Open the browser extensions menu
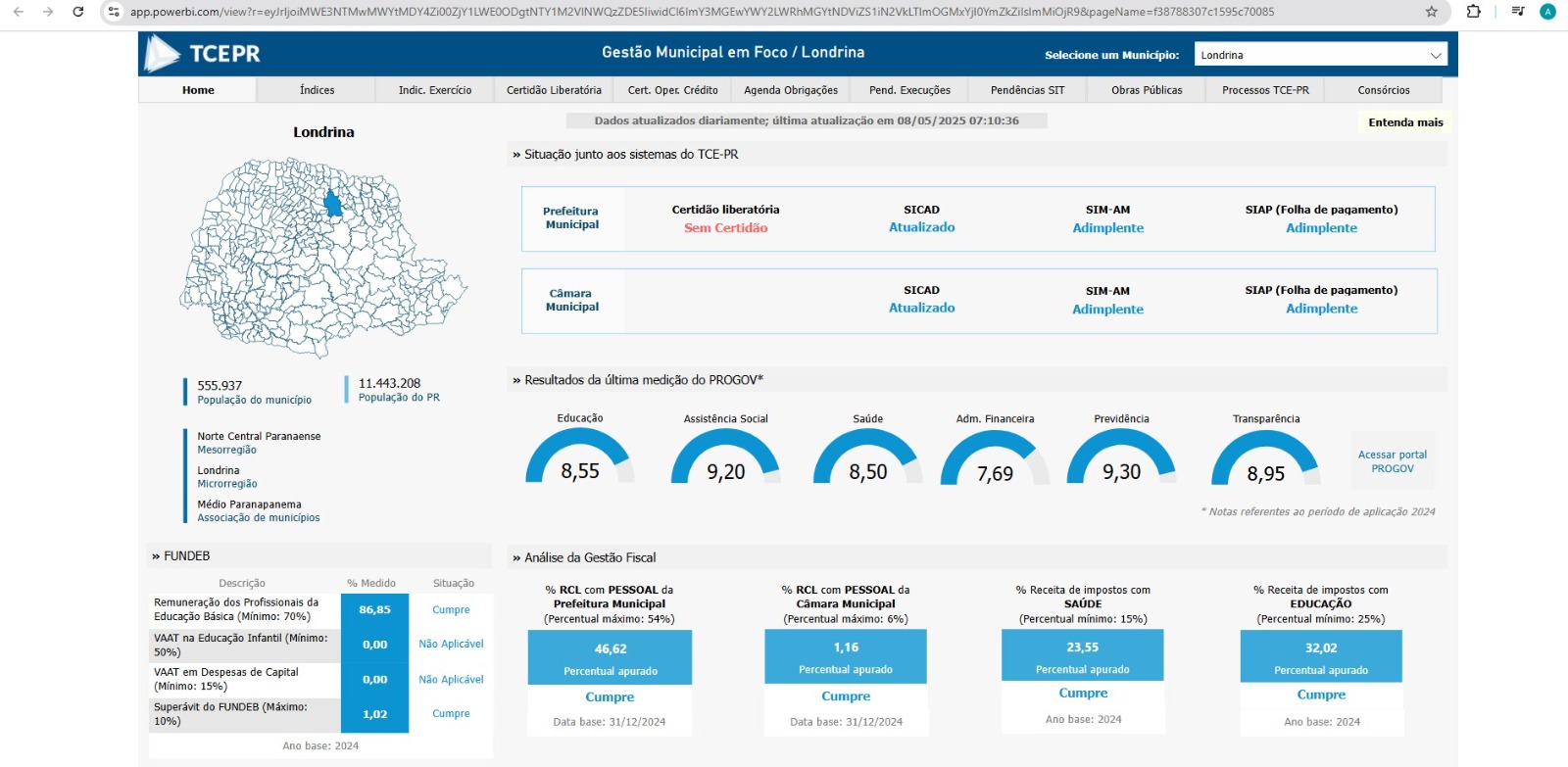 coord(1473,12)
